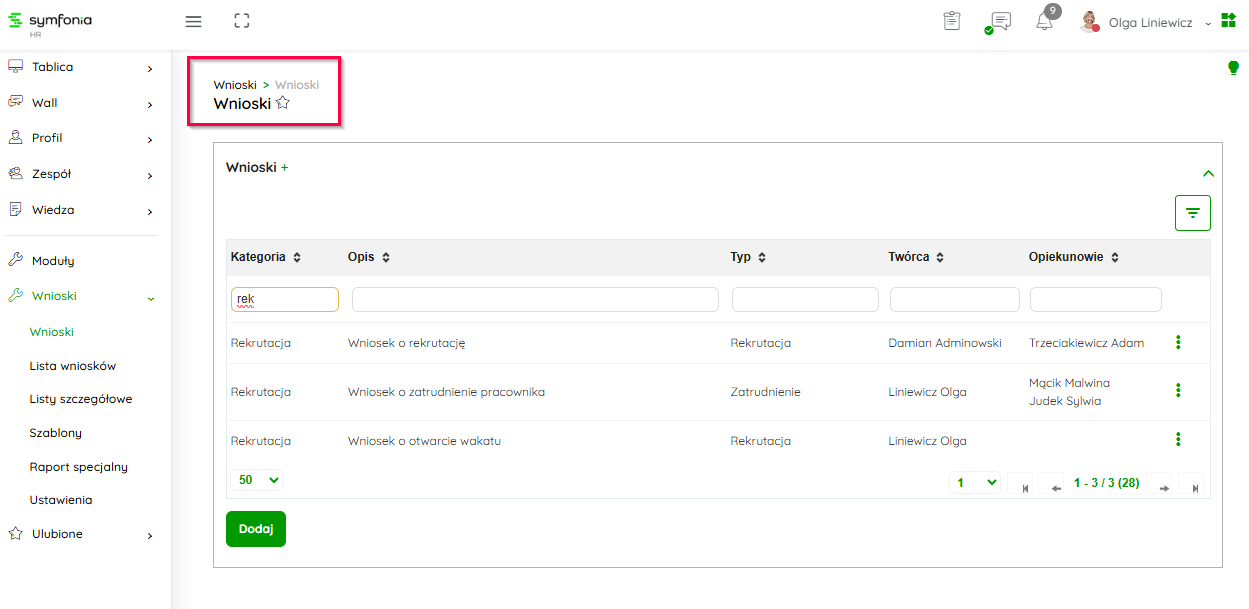Mark Wnioski page as favorite star
The image size is (1249, 609).
tap(283, 103)
